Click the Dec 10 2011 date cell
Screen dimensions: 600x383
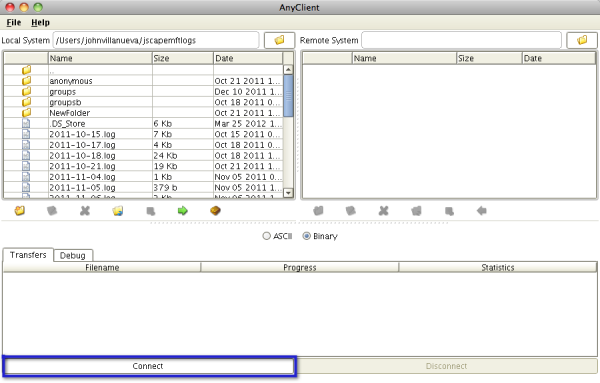pos(248,91)
